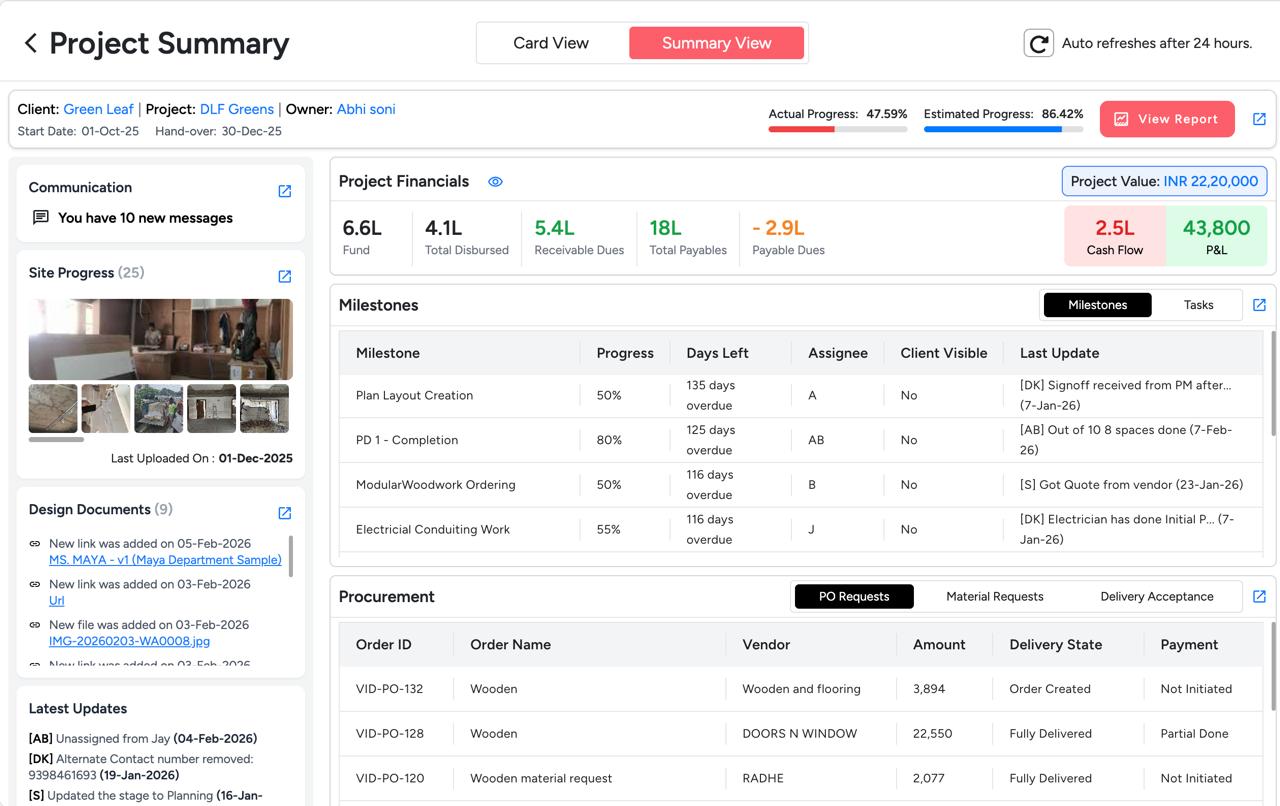1280x806 pixels.
Task: Open Procurement in full view via external link icon
Action: pyautogui.click(x=1261, y=596)
